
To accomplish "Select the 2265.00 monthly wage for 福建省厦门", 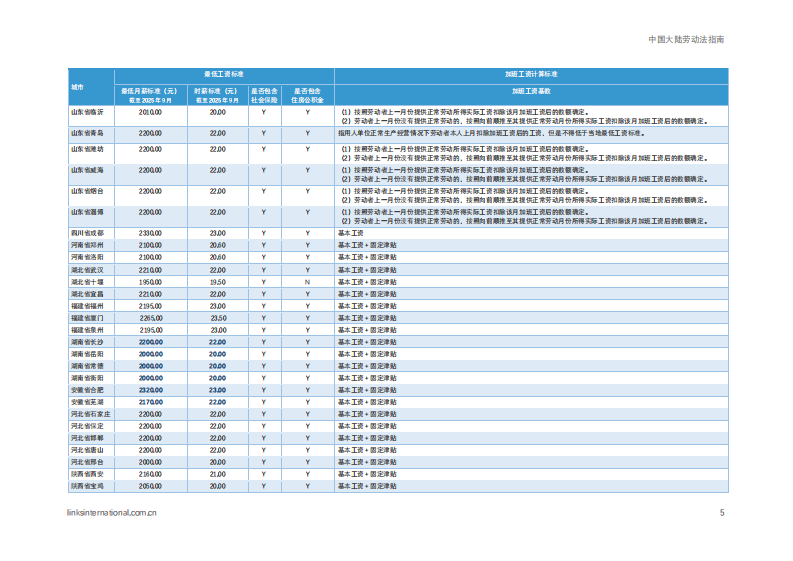I will [150, 318].
